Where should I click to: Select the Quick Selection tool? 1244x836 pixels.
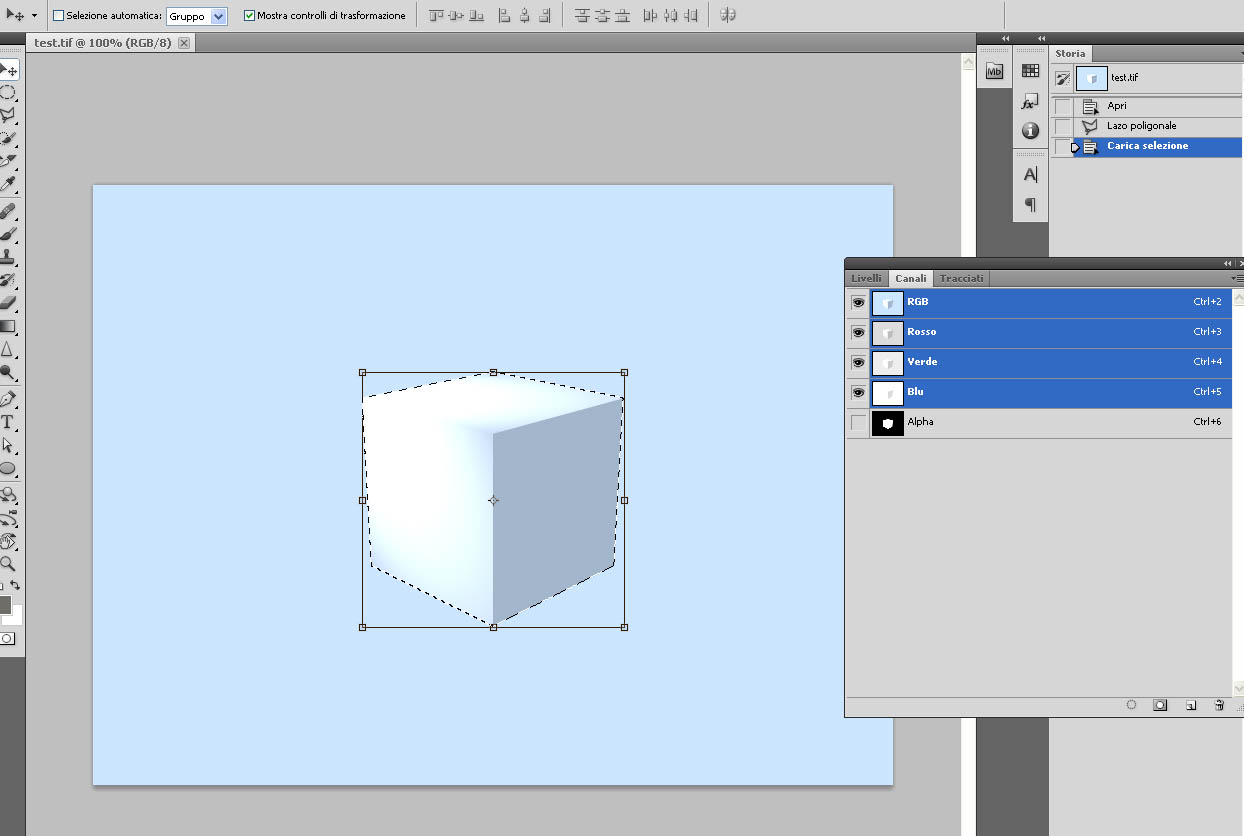[x=8, y=138]
